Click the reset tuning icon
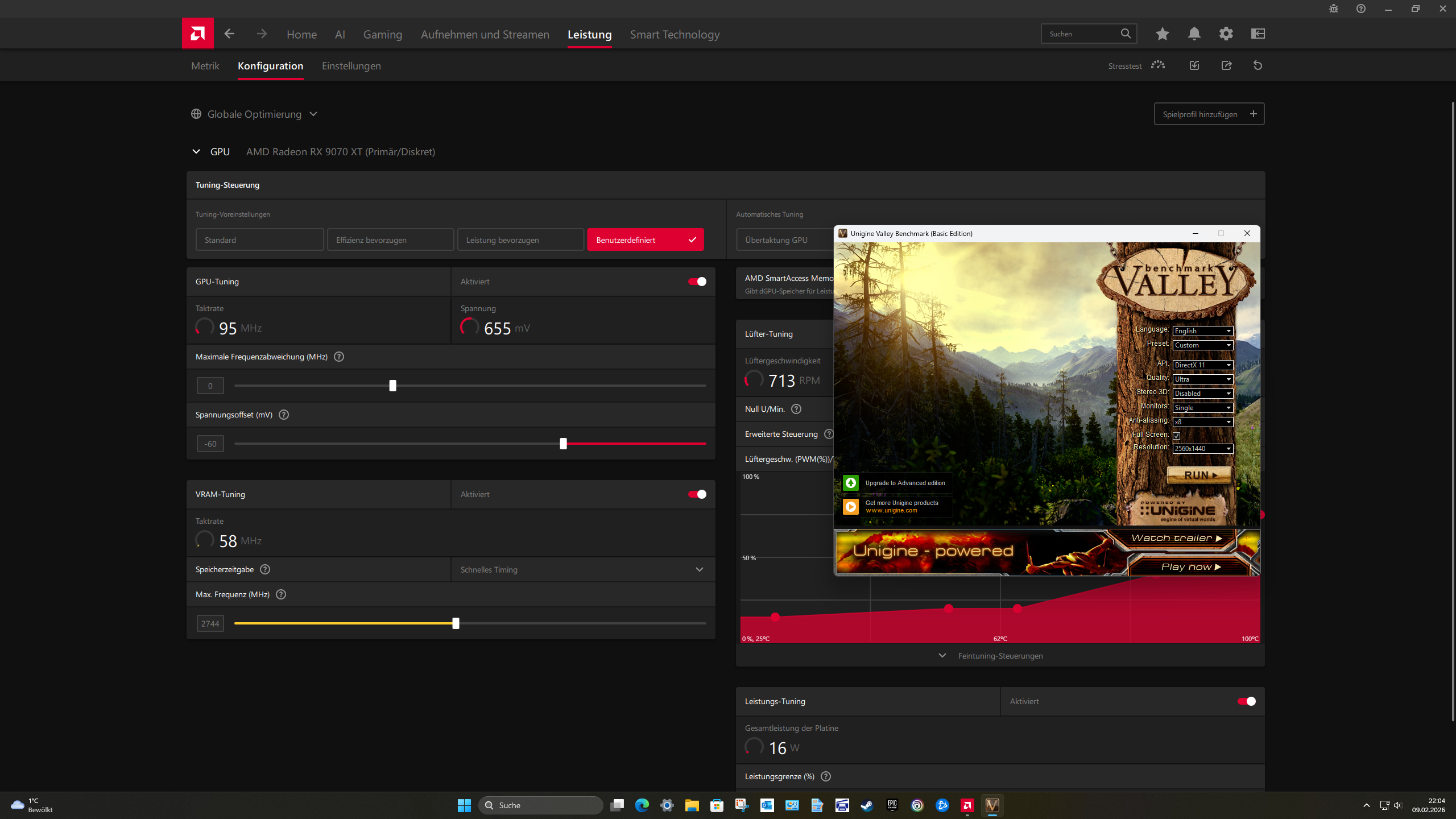Image resolution: width=1456 pixels, height=819 pixels. click(1258, 65)
